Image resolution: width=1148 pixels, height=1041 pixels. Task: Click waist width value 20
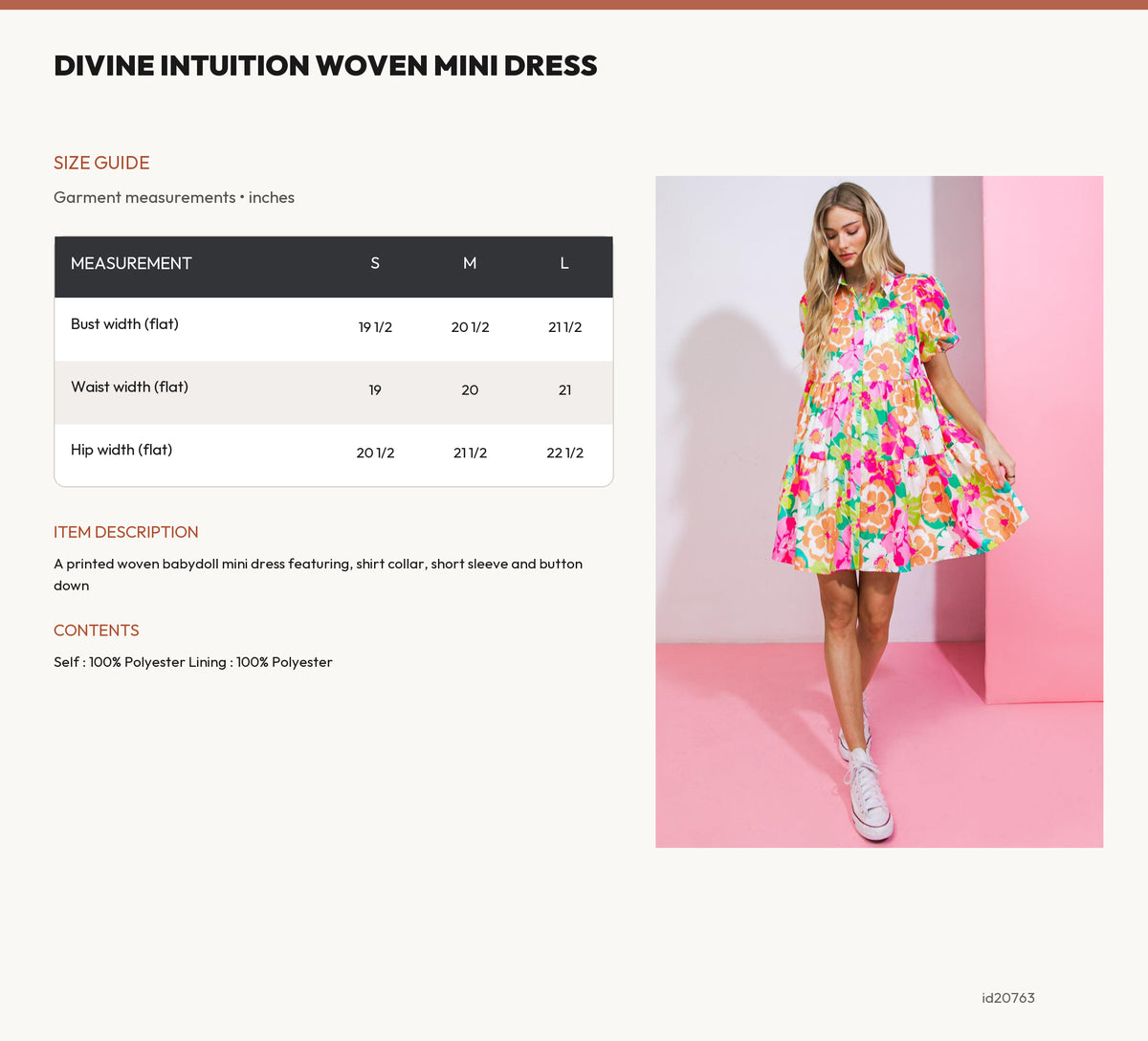[470, 390]
